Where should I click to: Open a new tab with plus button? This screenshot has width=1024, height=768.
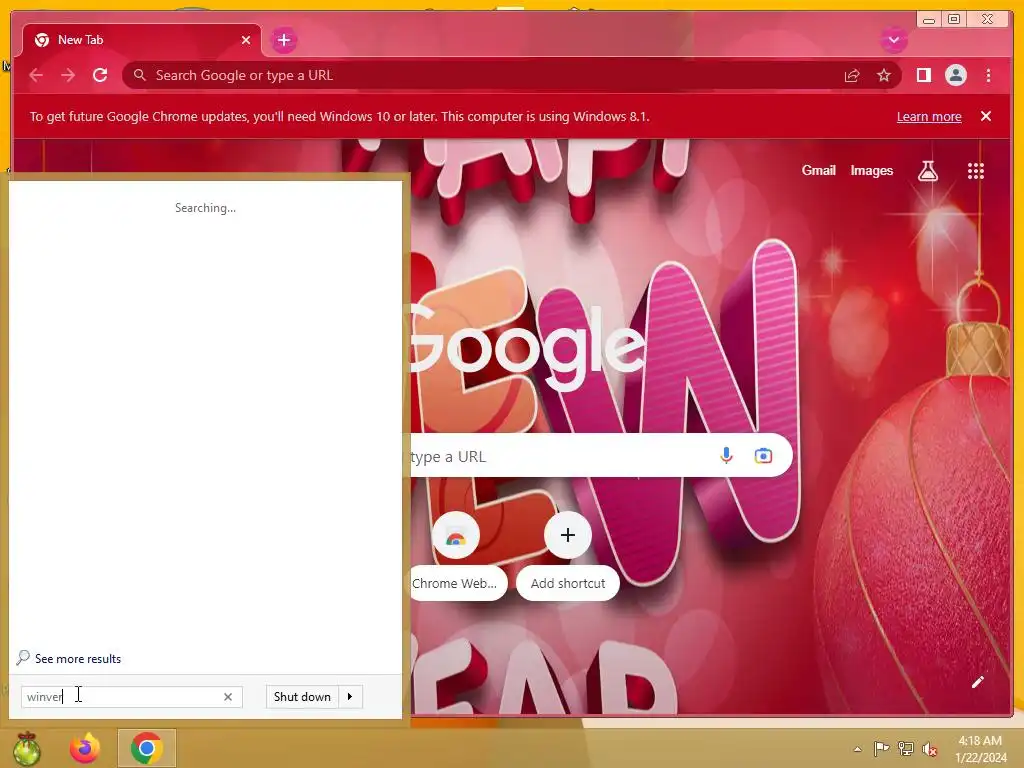pos(283,40)
